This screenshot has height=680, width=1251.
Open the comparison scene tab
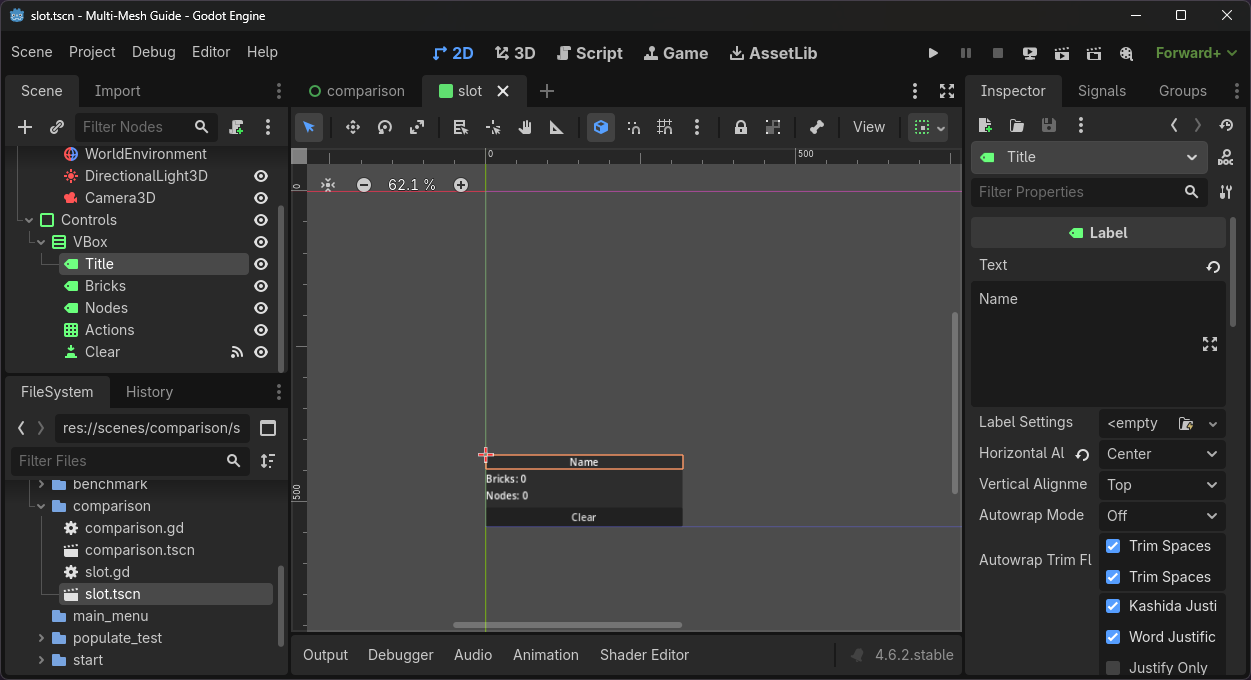356,91
